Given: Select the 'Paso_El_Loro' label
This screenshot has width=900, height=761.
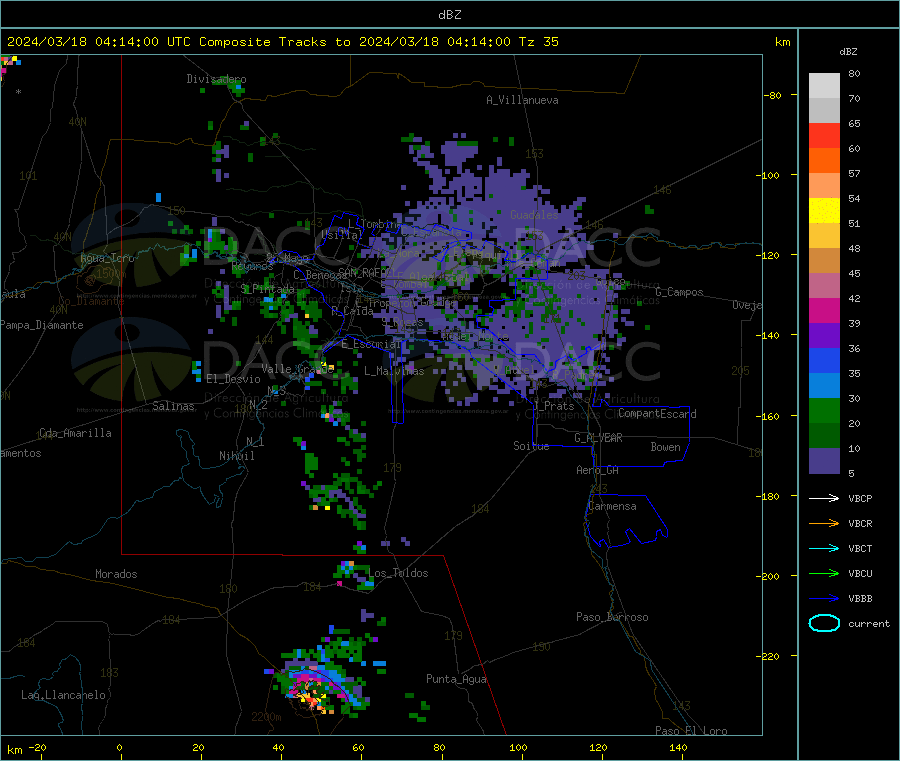Looking at the screenshot, I should click(691, 731).
